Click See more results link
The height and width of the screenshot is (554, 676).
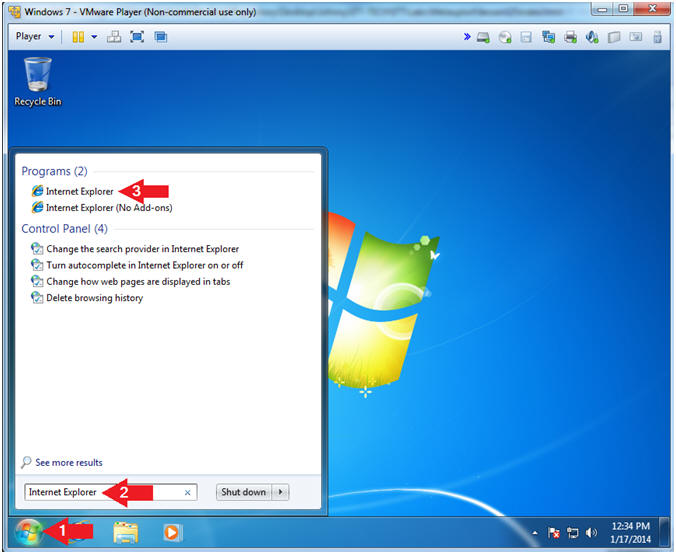[62, 462]
